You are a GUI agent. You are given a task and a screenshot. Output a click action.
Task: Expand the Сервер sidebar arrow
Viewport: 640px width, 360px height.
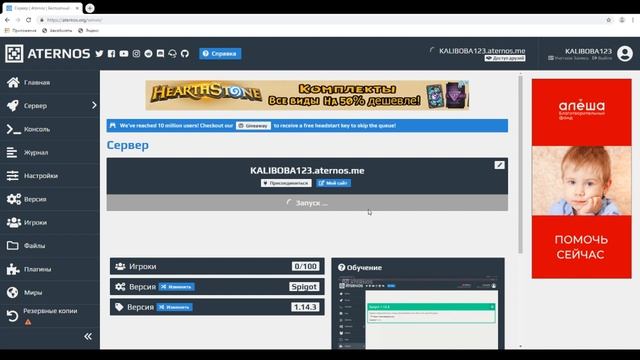tap(94, 105)
